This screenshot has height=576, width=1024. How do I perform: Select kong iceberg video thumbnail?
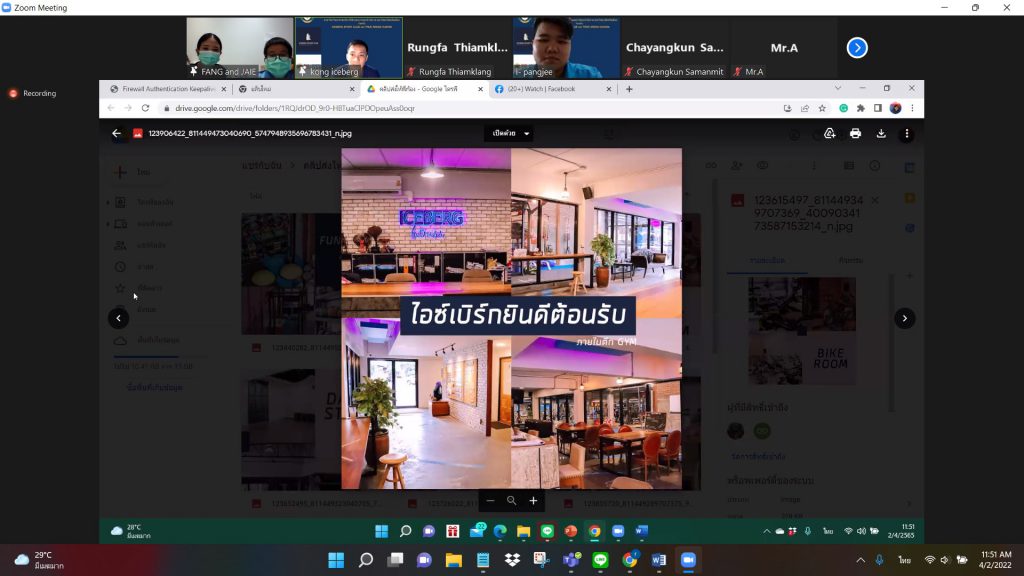click(x=349, y=48)
